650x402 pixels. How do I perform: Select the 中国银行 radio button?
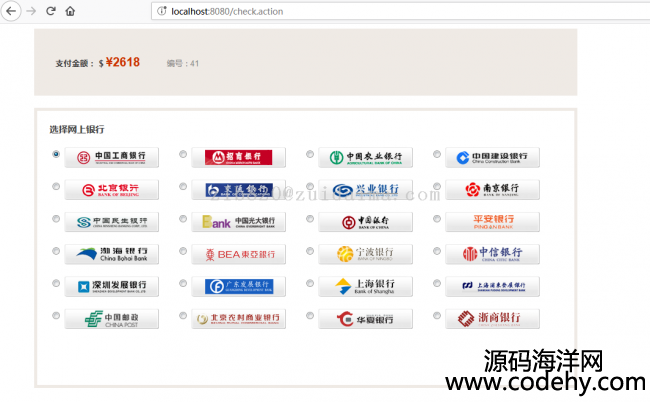[310, 219]
